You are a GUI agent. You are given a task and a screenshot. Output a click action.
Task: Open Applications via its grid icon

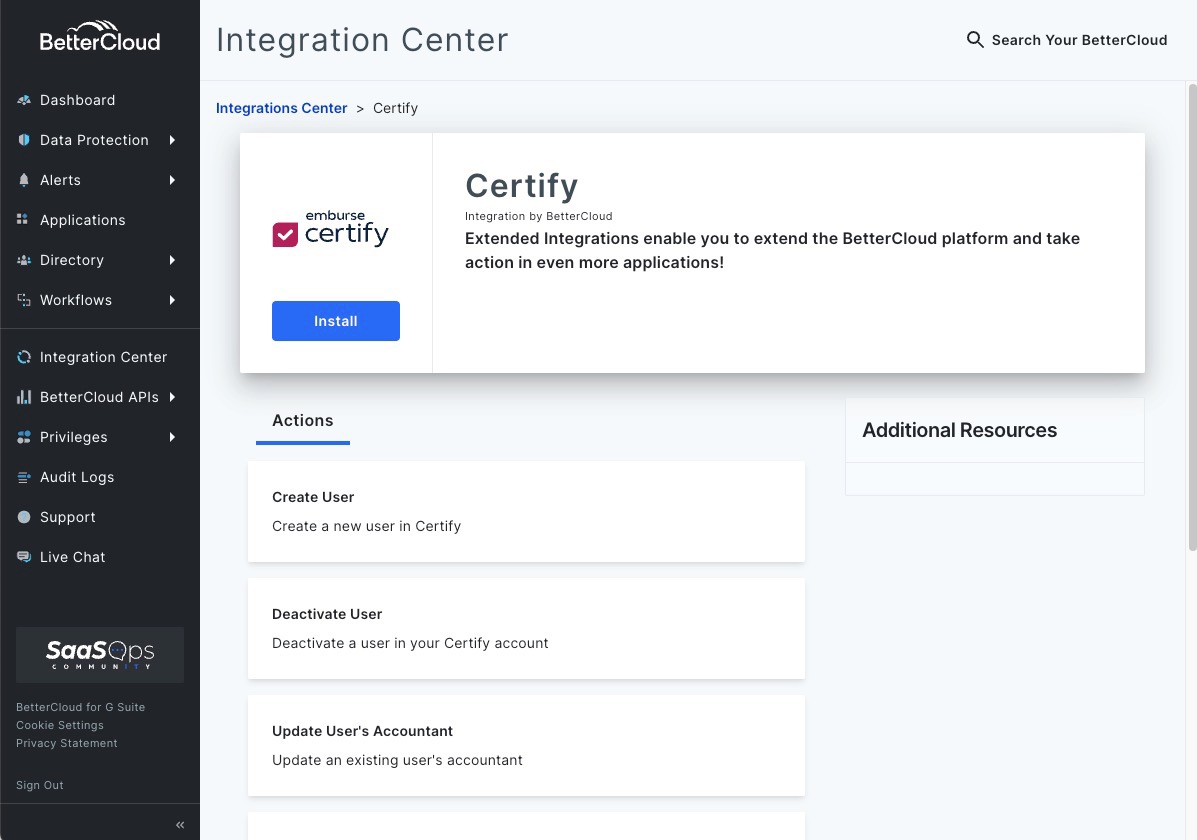(23, 220)
